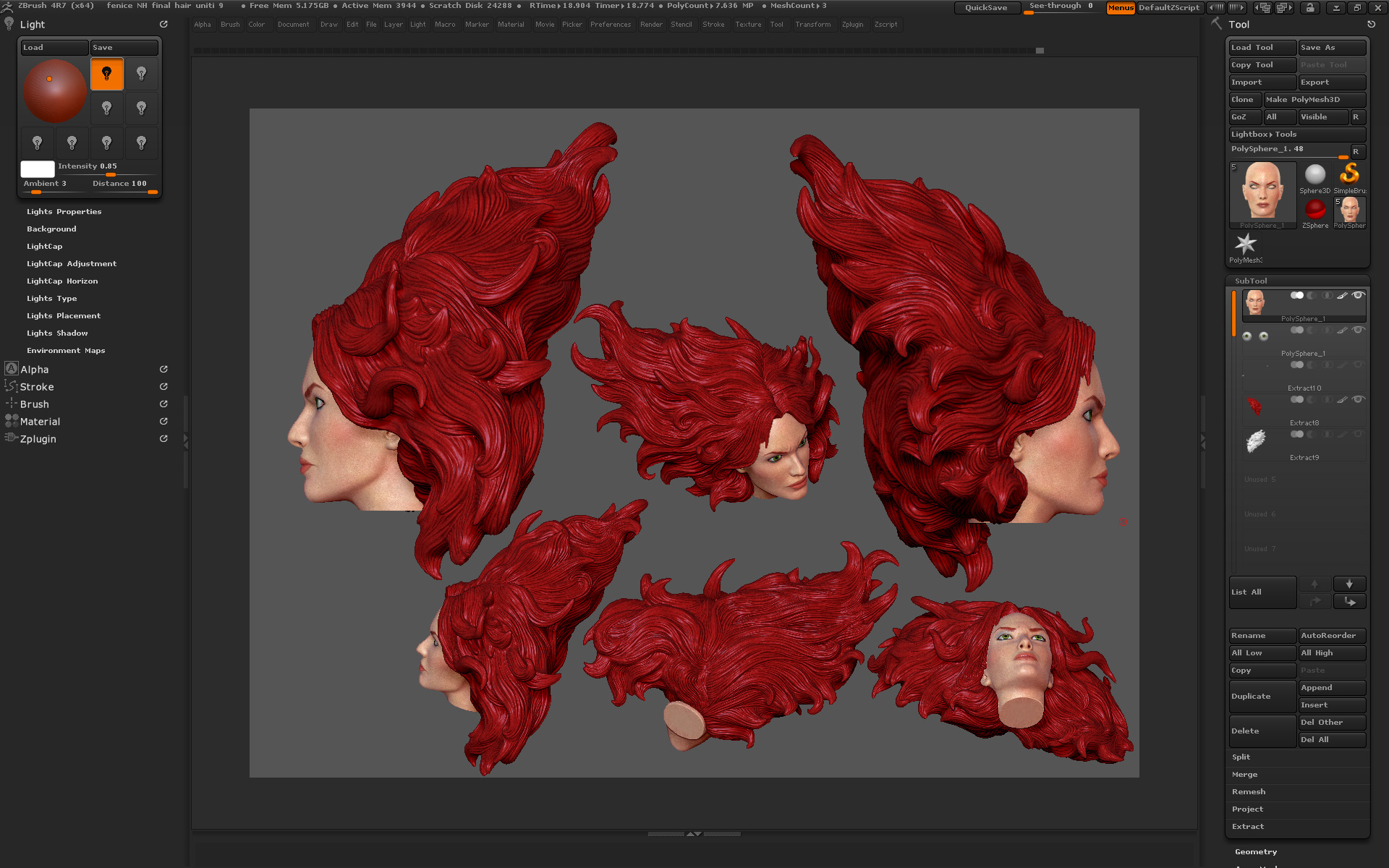Click the Alpha palette icon

tap(12, 369)
